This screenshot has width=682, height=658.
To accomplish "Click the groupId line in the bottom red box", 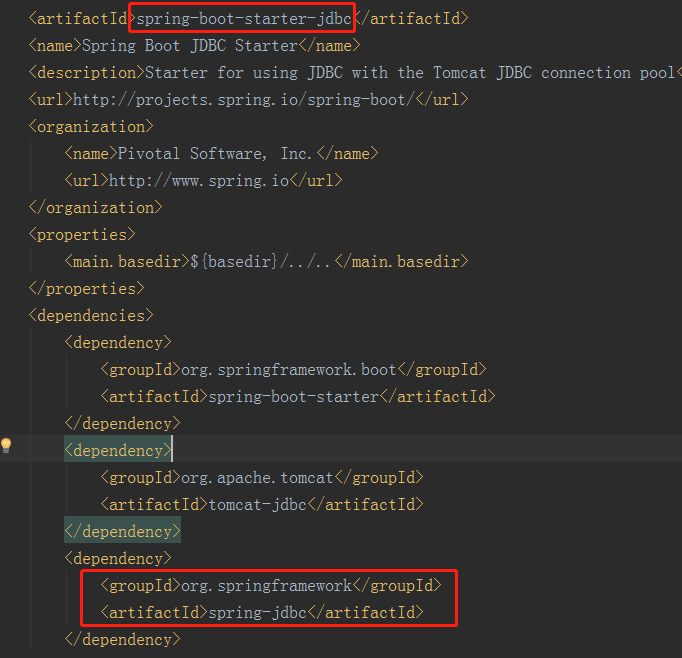I will pyautogui.click(x=267, y=586).
